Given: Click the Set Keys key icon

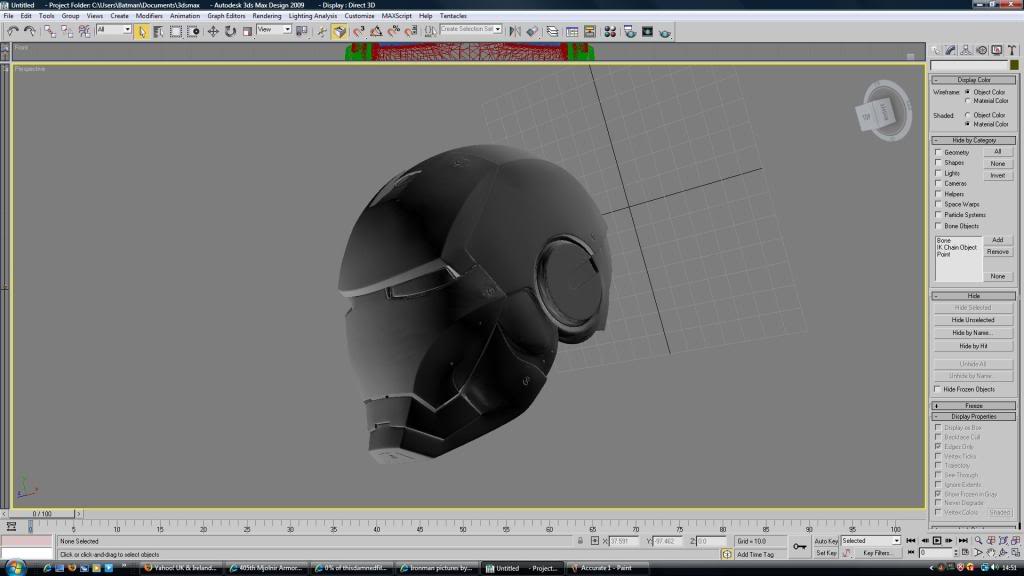Looking at the screenshot, I should tap(799, 546).
